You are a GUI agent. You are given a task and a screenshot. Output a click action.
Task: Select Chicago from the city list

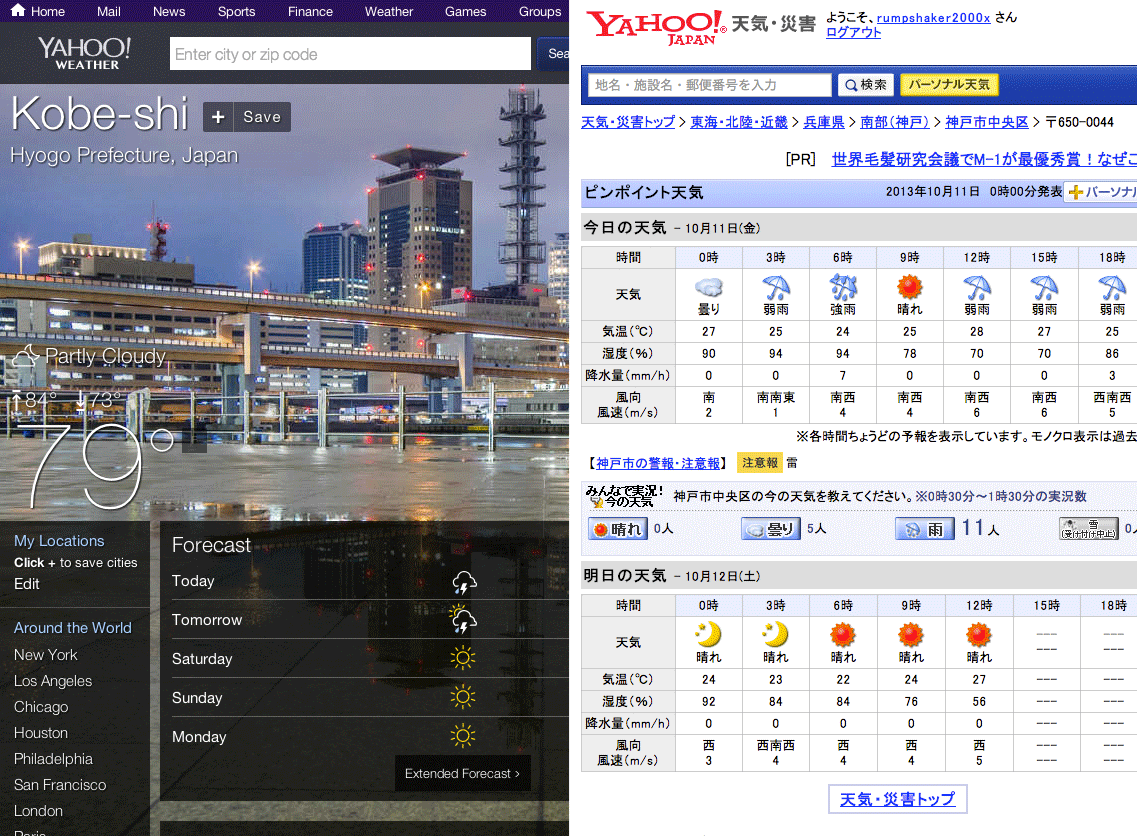pos(41,707)
